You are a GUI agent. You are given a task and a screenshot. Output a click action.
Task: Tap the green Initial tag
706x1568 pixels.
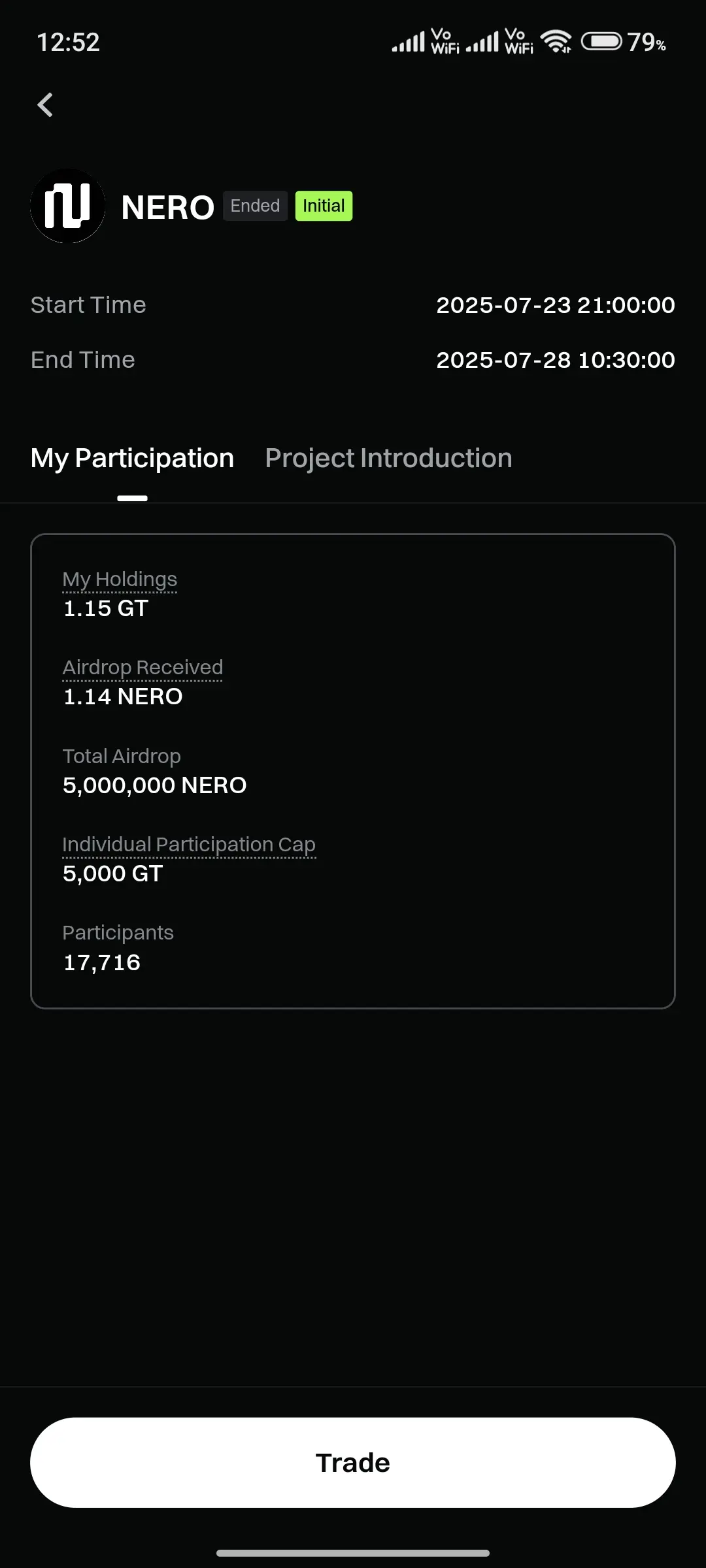coord(324,206)
